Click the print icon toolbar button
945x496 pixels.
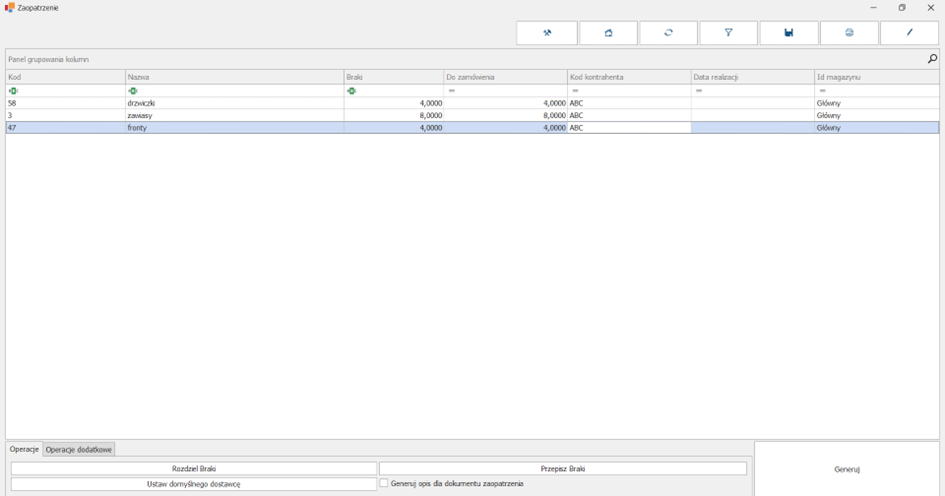click(x=849, y=33)
